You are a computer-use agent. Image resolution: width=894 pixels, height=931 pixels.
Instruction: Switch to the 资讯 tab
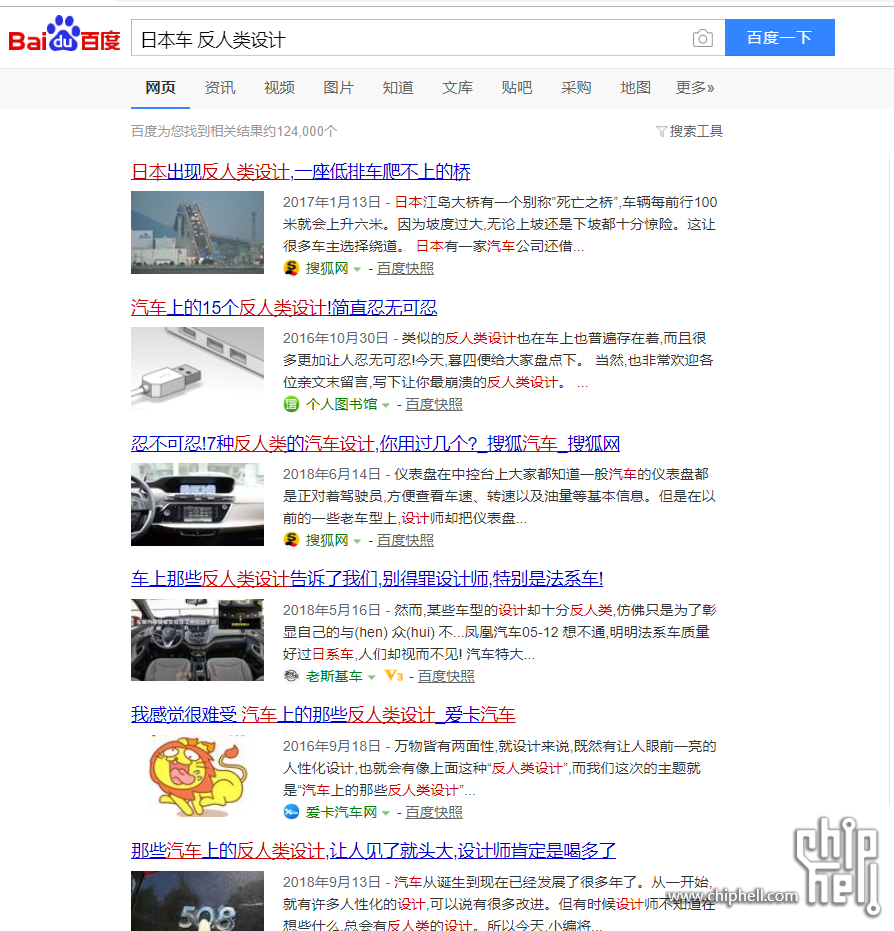[x=220, y=88]
